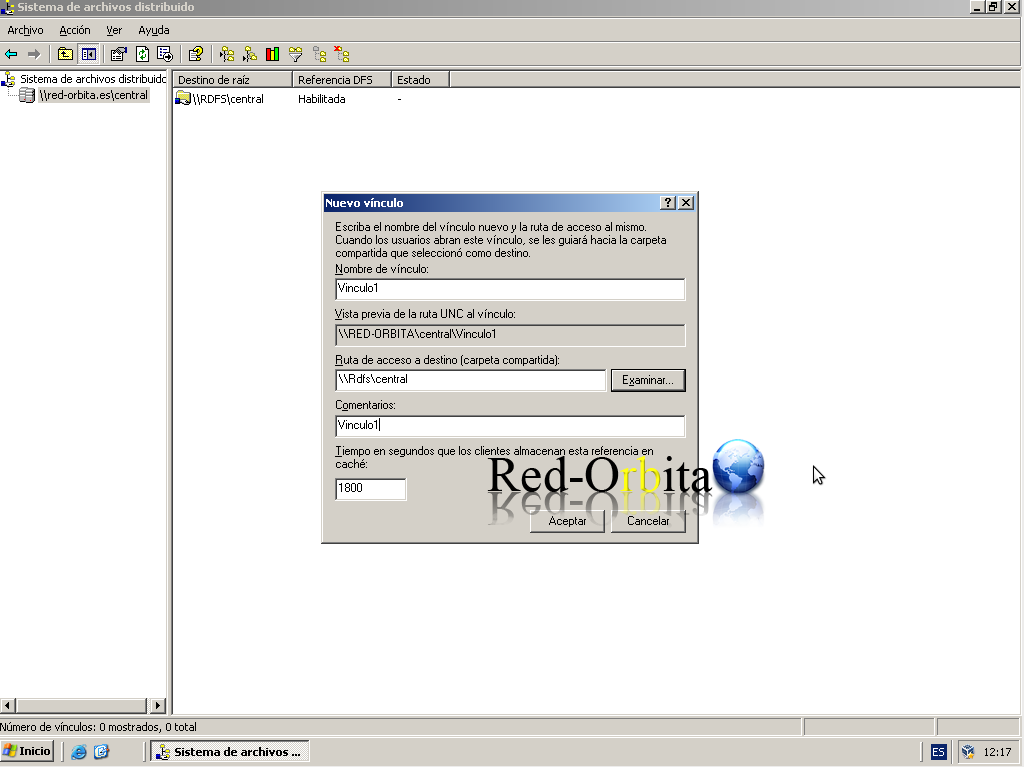Open the Inicio start button

coord(27,751)
